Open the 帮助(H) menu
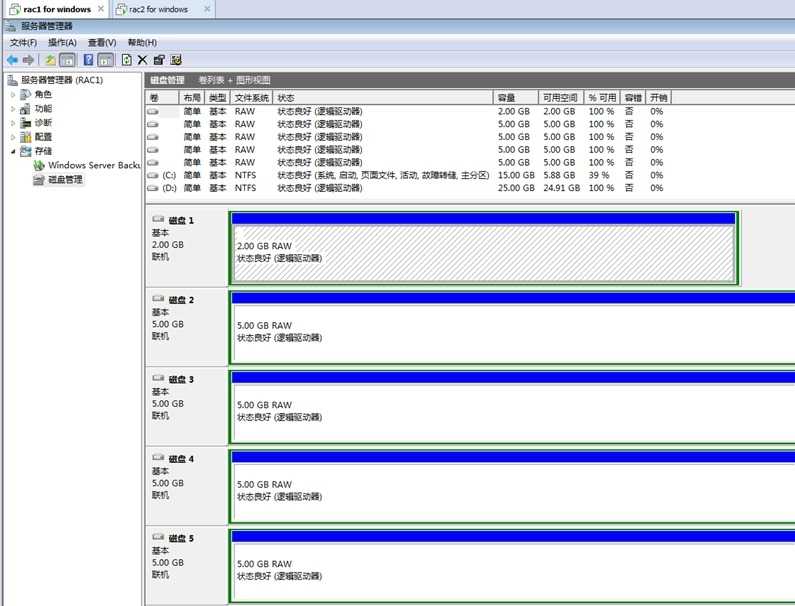Image resolution: width=795 pixels, height=606 pixels. coord(142,43)
